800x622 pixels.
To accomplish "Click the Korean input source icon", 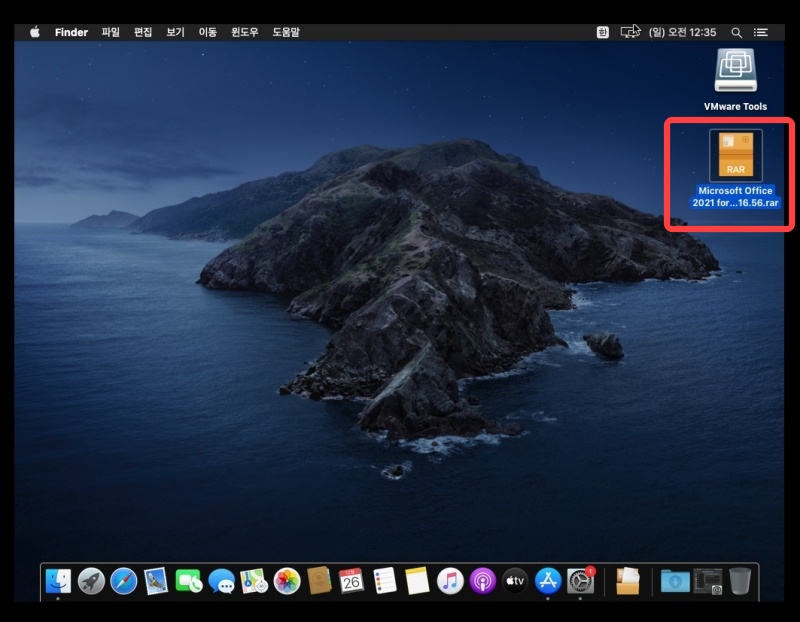I will point(603,32).
